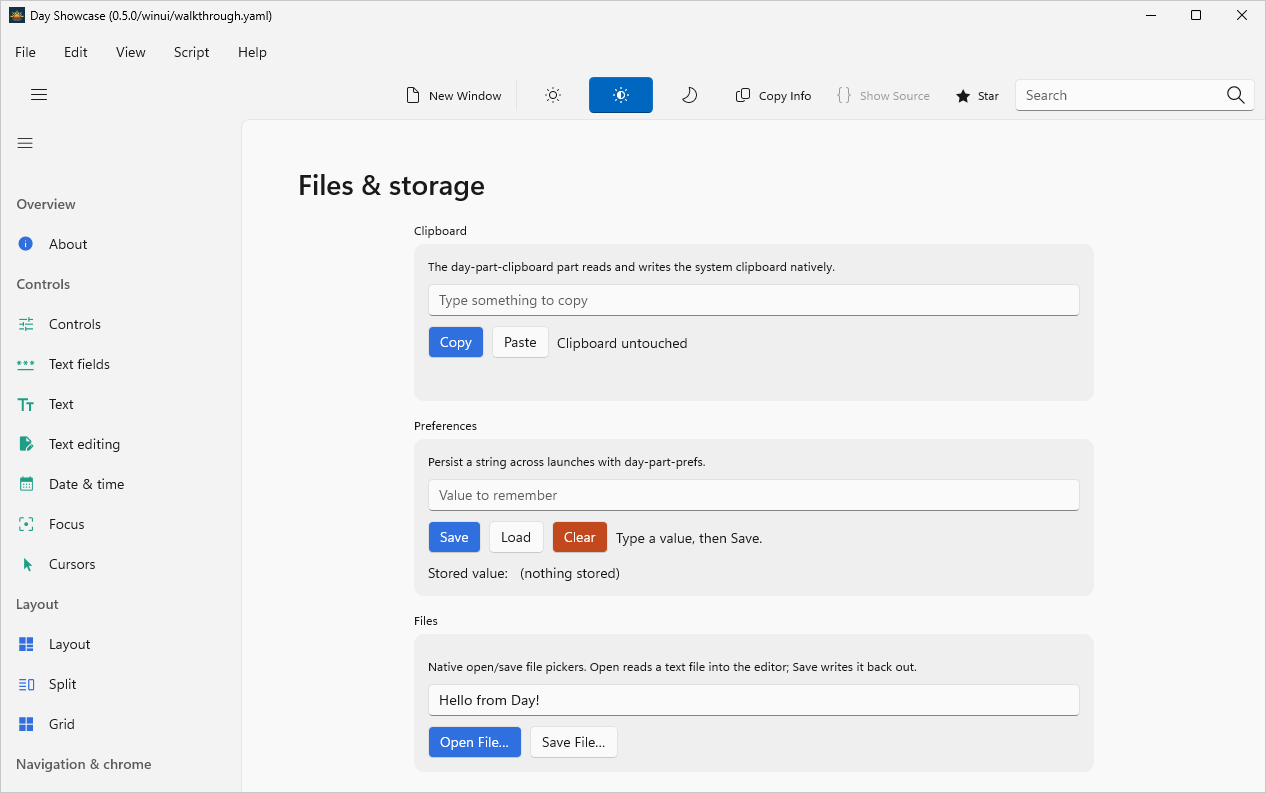This screenshot has height=793, width=1266.
Task: Select the Split label in sidebar
Action: [x=63, y=684]
